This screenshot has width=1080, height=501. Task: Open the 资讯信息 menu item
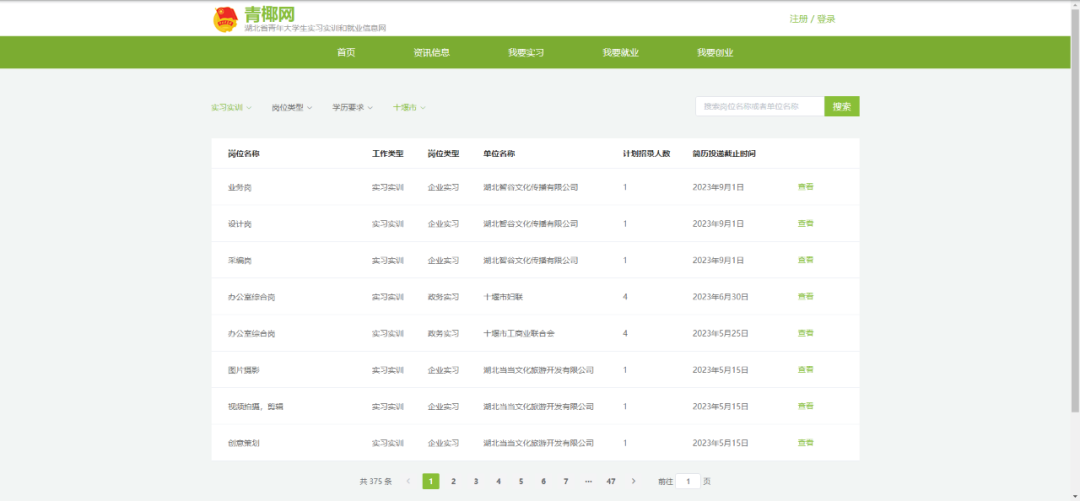[x=432, y=52]
